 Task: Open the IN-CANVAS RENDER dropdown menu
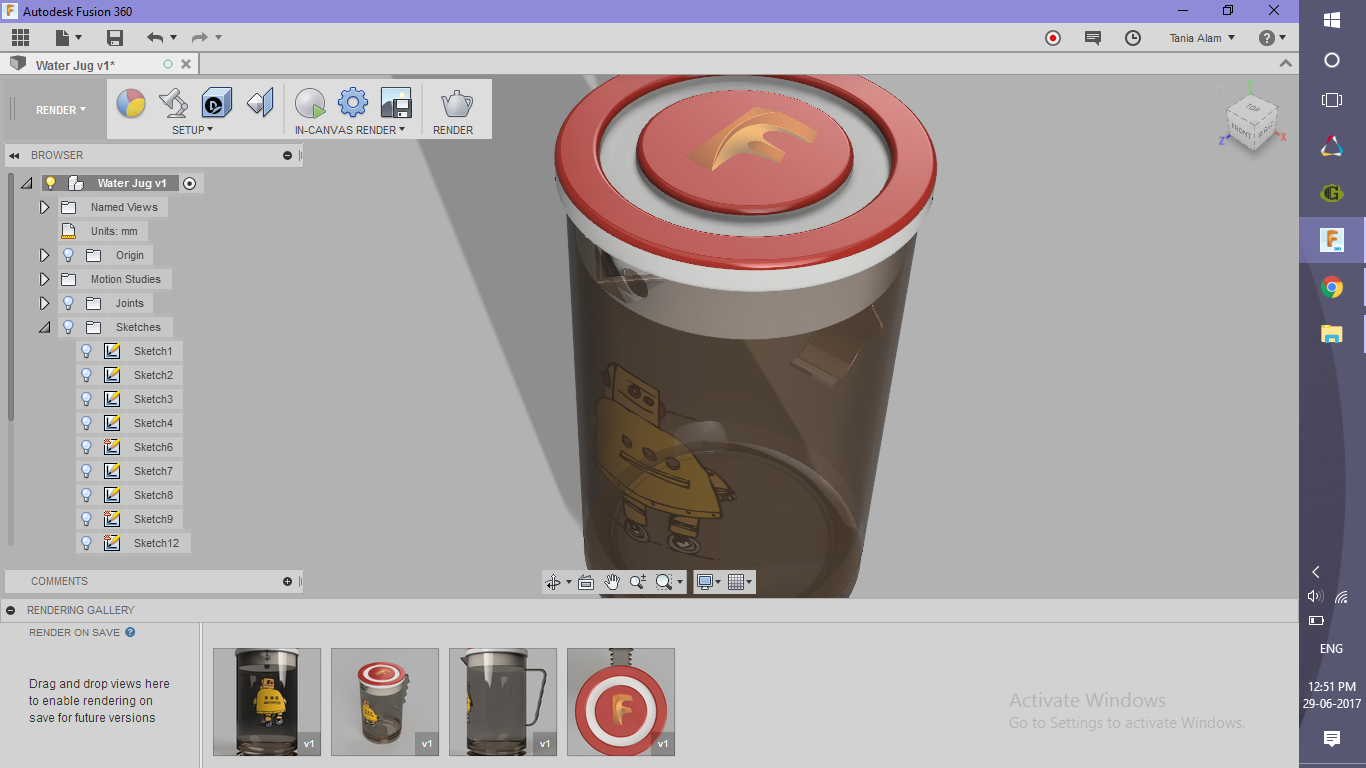(x=350, y=130)
